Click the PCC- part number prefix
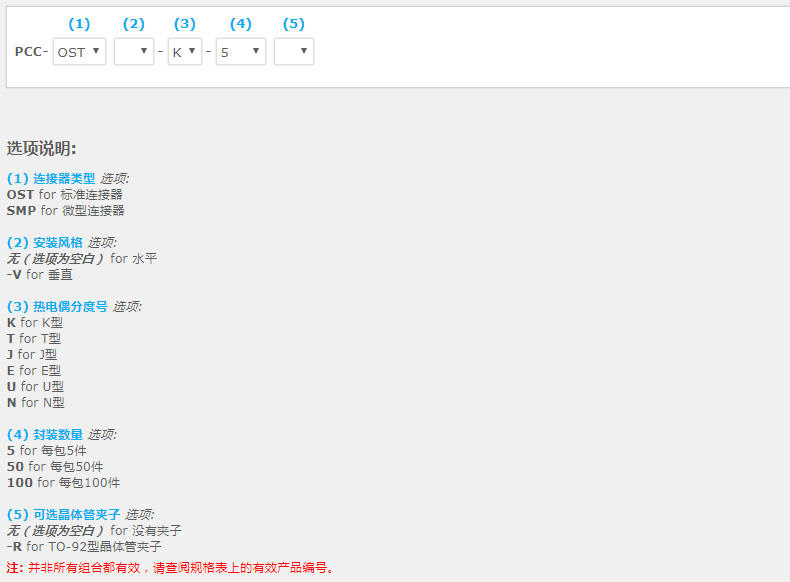This screenshot has height=582, width=790. (31, 52)
